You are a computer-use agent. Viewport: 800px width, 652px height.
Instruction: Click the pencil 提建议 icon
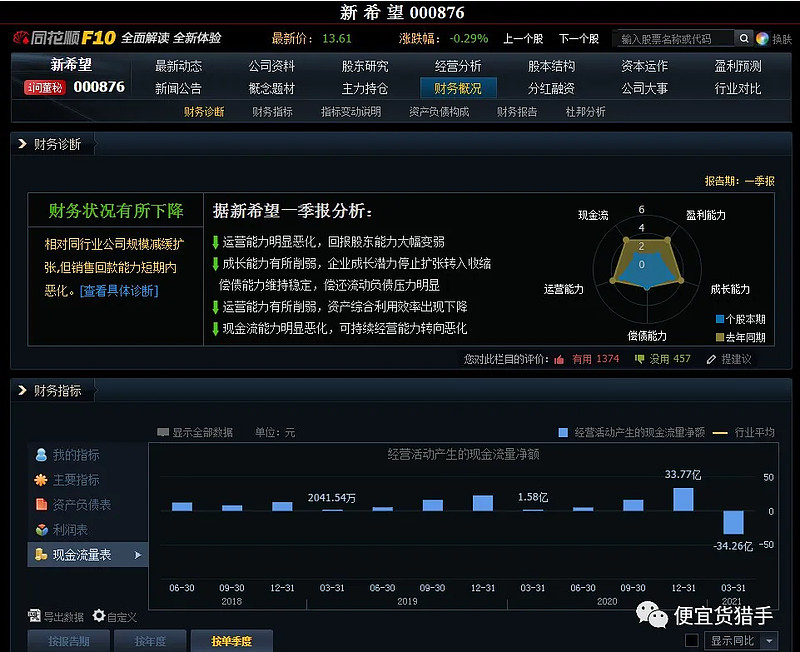[x=711, y=360]
